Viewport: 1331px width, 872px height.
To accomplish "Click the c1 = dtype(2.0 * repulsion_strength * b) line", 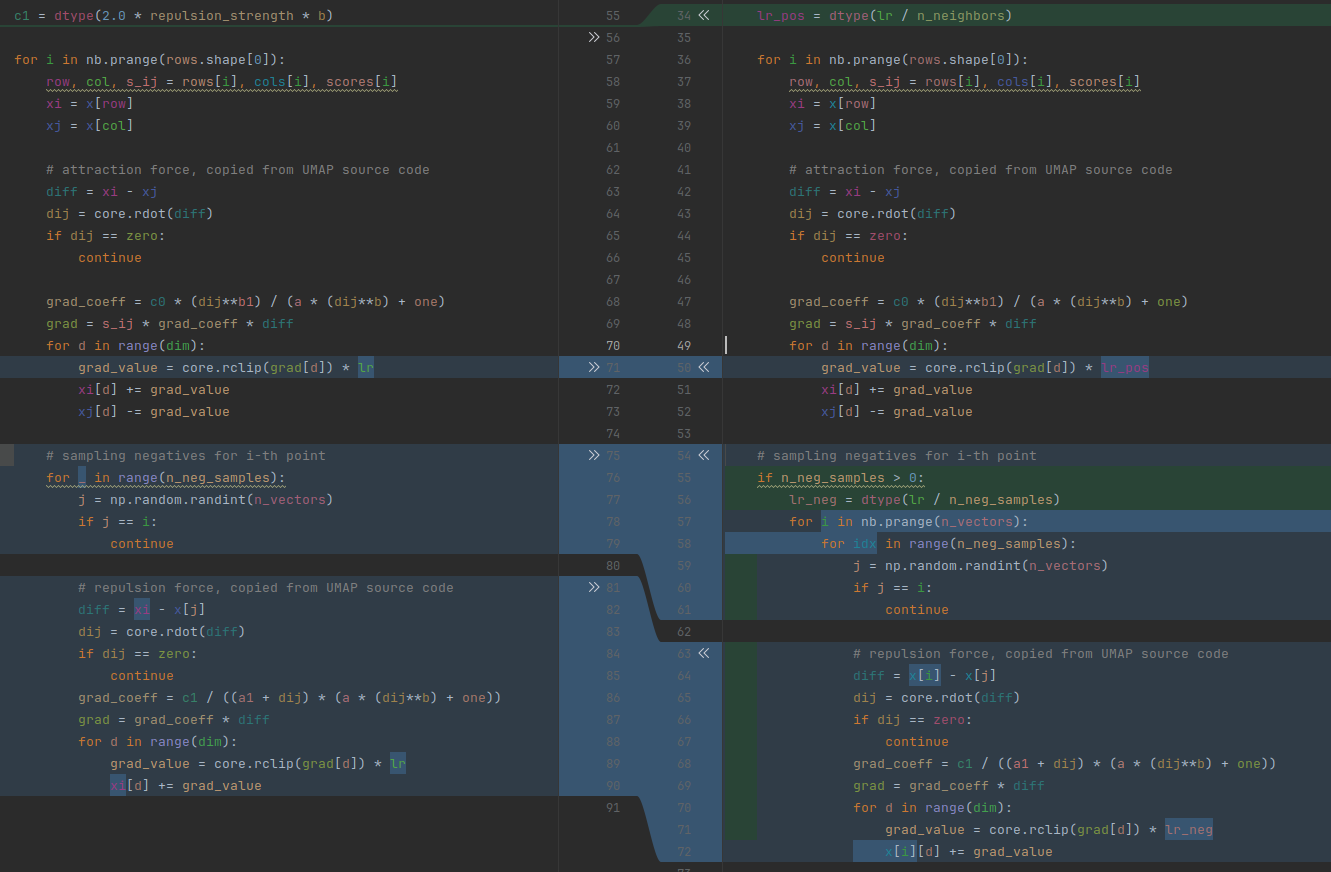I will [174, 15].
